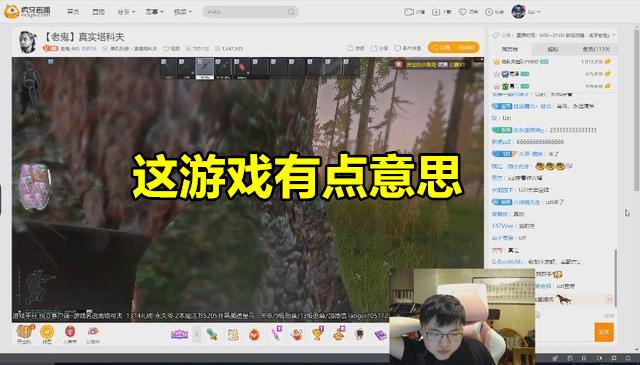The width and height of the screenshot is (640, 365).
Task: Open the 首页 home navigation item
Action: [x=73, y=12]
